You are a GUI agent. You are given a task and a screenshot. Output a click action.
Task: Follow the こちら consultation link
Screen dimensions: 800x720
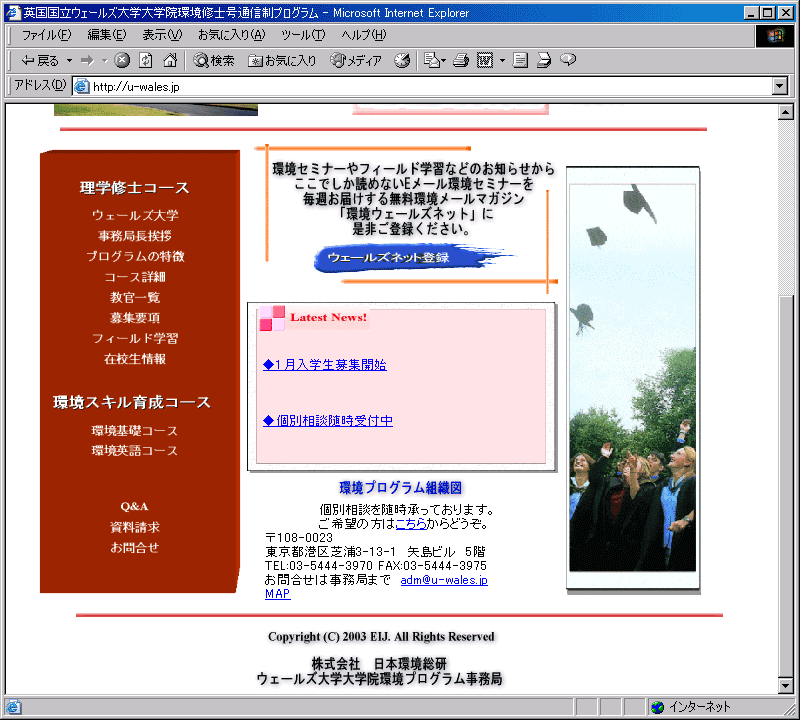click(411, 524)
